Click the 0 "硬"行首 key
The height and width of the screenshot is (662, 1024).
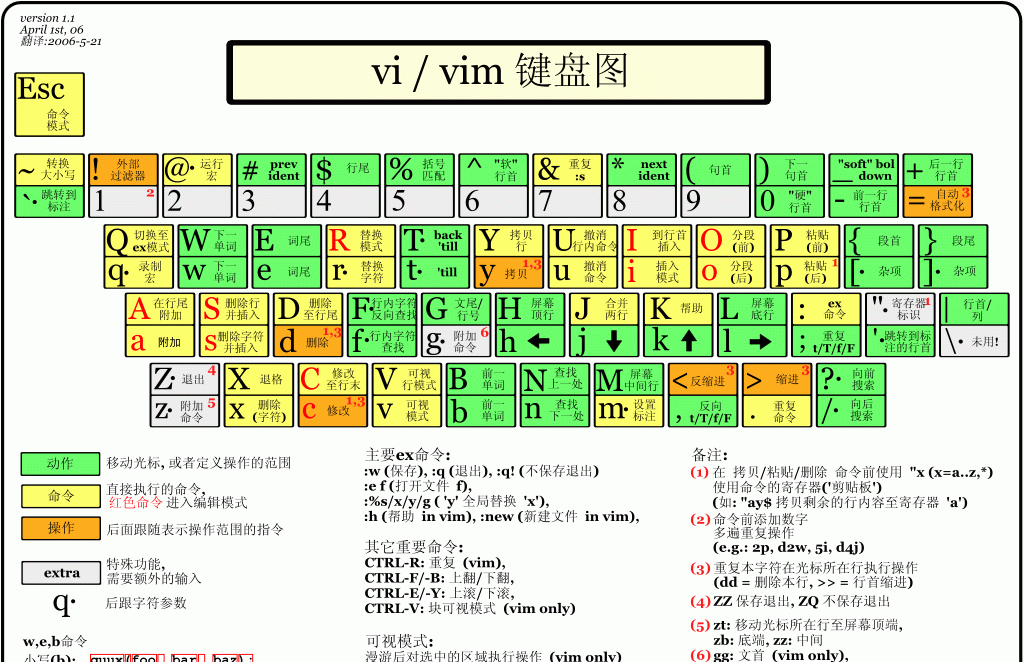tap(790, 201)
